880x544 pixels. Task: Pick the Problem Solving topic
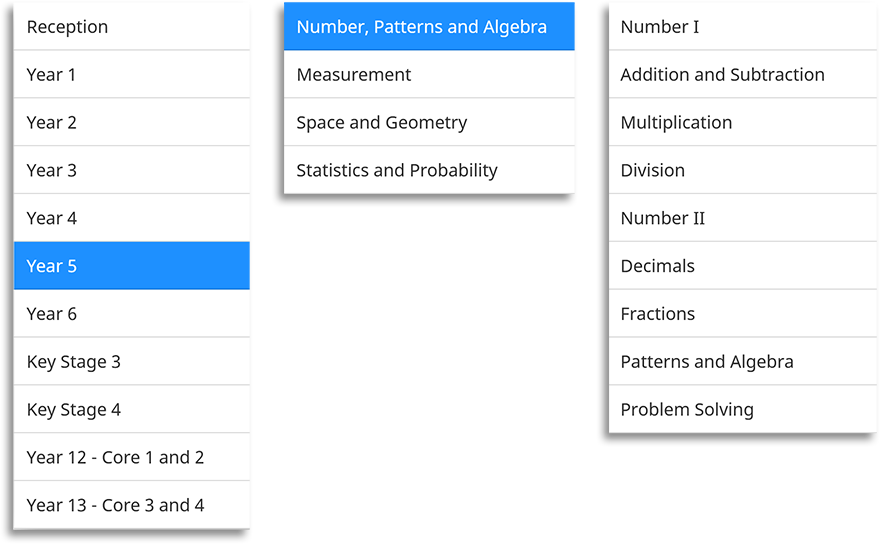point(687,410)
